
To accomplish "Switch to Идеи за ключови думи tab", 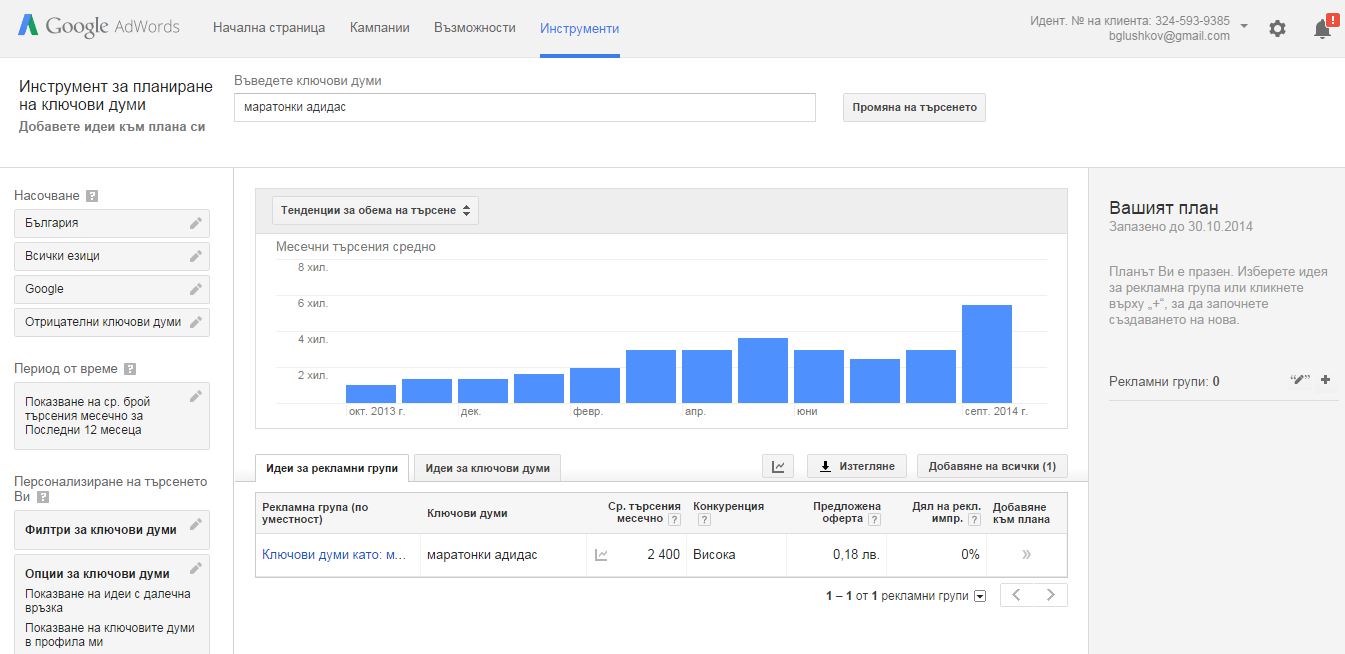I will [488, 468].
